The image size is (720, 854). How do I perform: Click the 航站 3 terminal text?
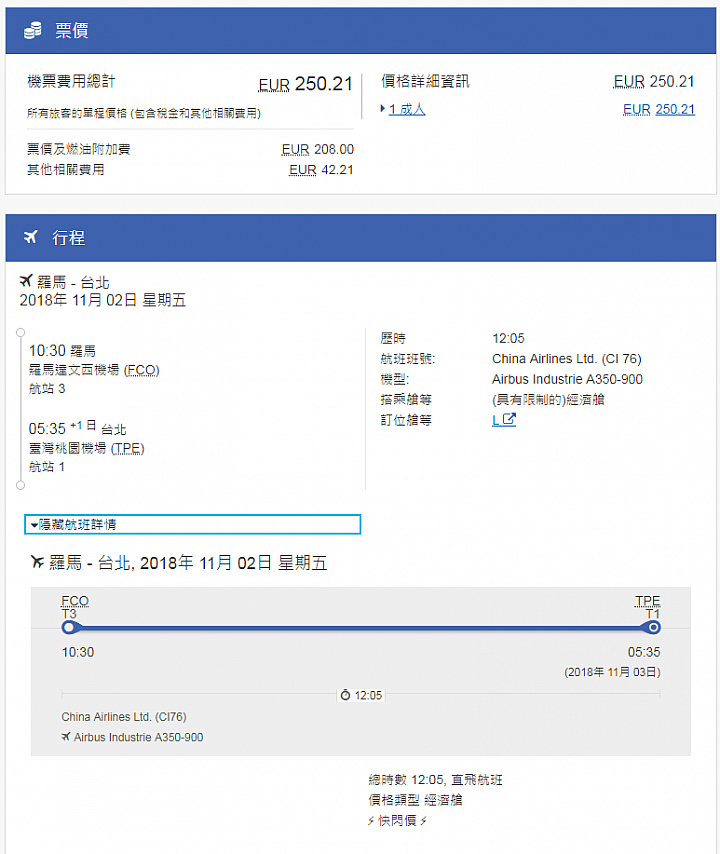point(47,389)
